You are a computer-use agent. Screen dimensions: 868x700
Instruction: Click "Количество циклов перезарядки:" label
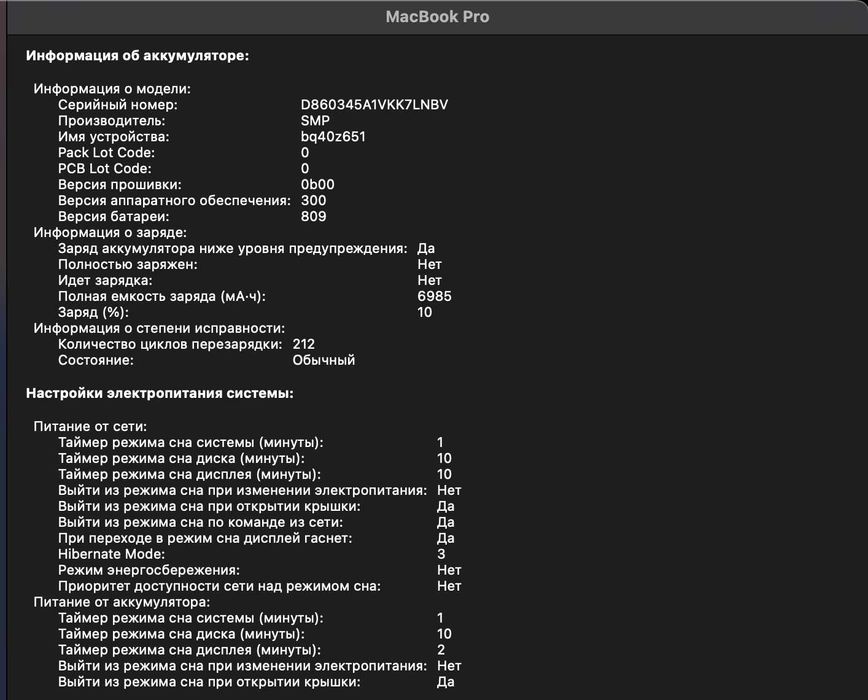(x=170, y=344)
